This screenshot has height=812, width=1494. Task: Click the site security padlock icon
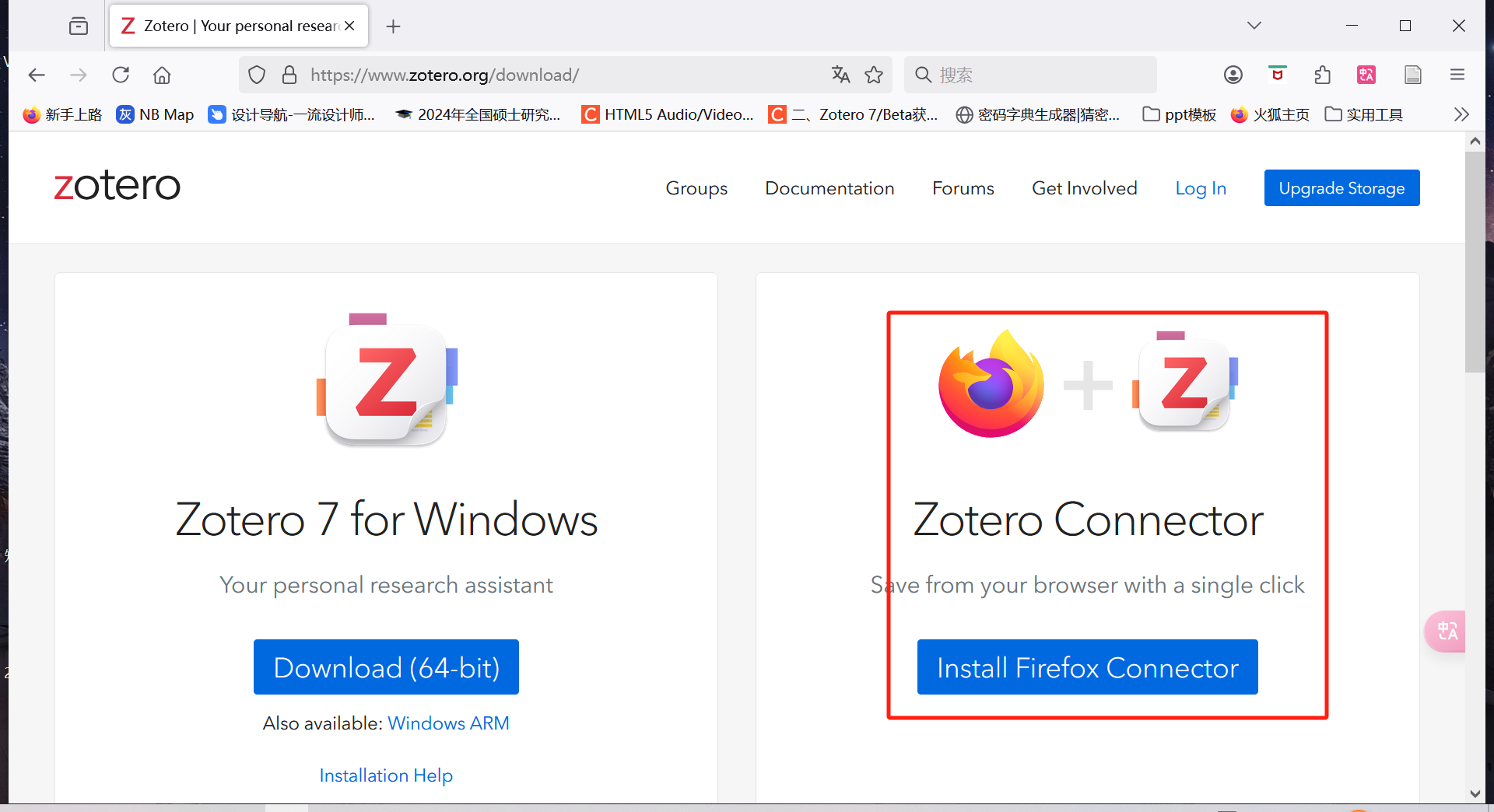pos(289,75)
